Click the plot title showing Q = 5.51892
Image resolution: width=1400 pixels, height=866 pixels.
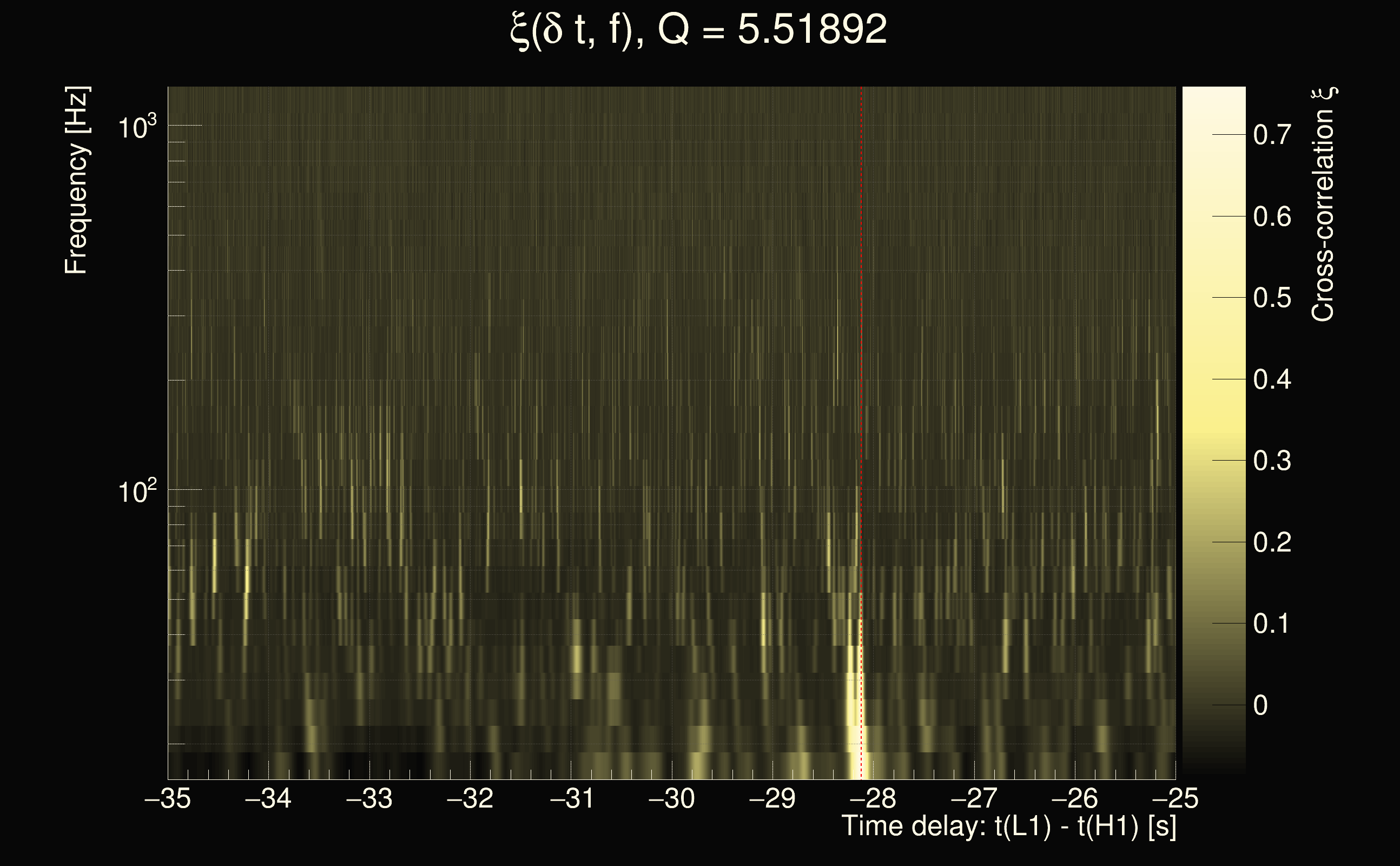tap(698, 30)
